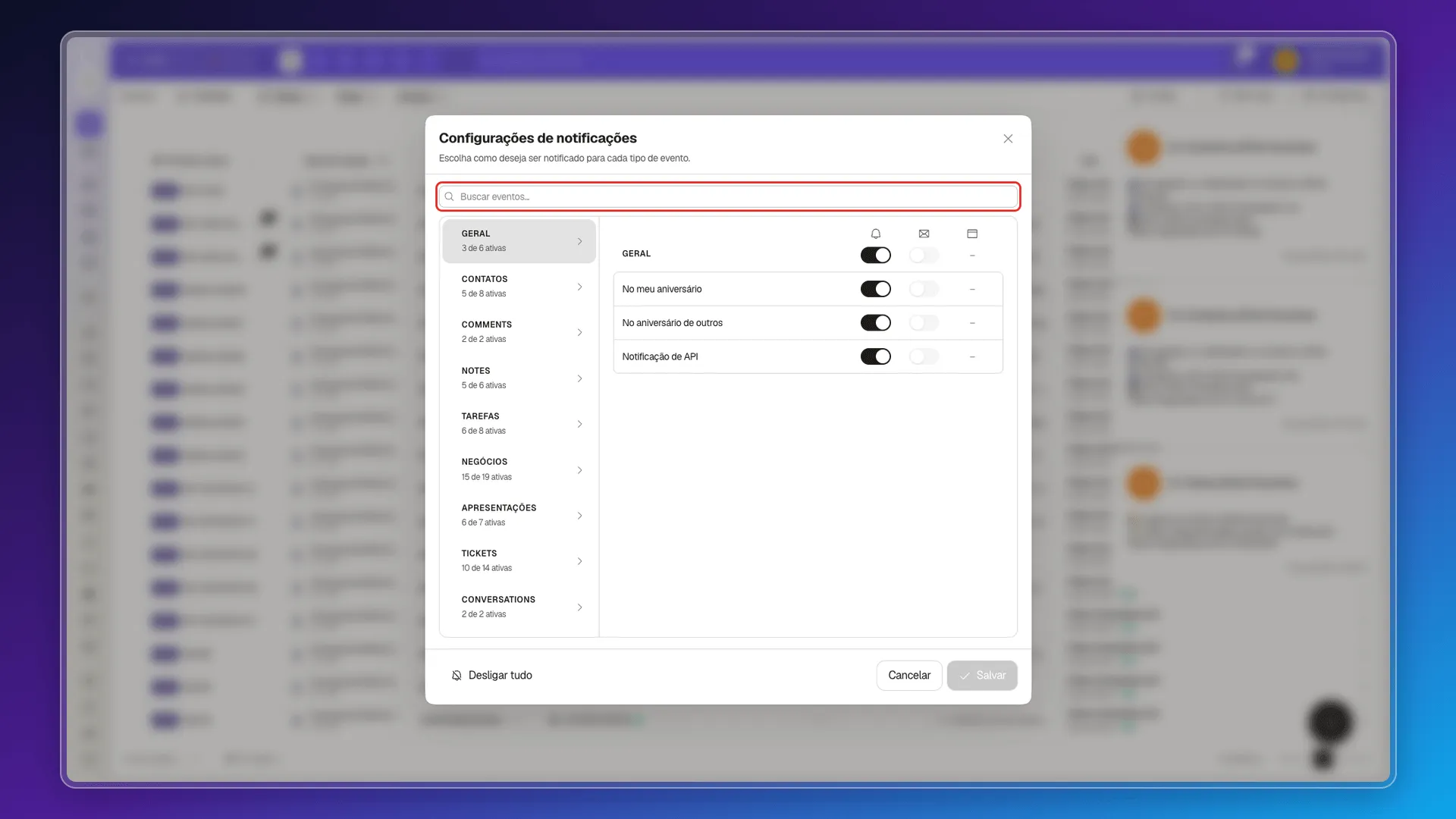Image resolution: width=1456 pixels, height=819 pixels.
Task: Enable email for No aniversário de outros
Action: [x=924, y=323]
